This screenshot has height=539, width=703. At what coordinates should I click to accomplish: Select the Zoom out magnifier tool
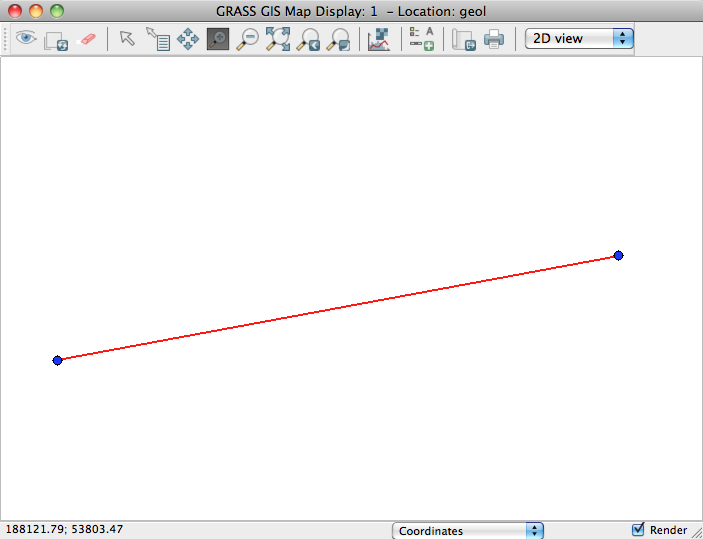(247, 40)
